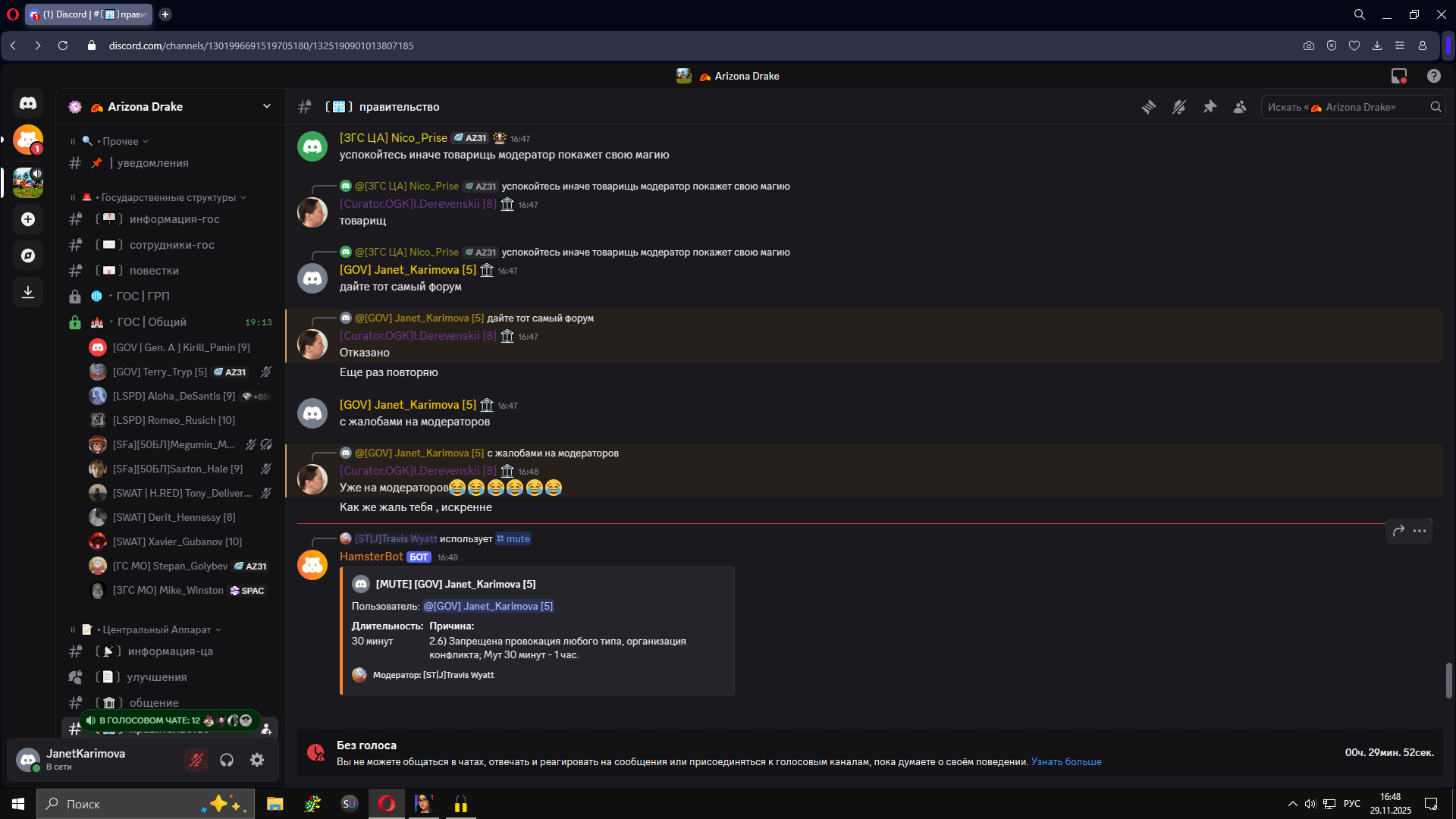Switch to the повестки channel
This screenshot has height=819, width=1456.
[x=154, y=271]
